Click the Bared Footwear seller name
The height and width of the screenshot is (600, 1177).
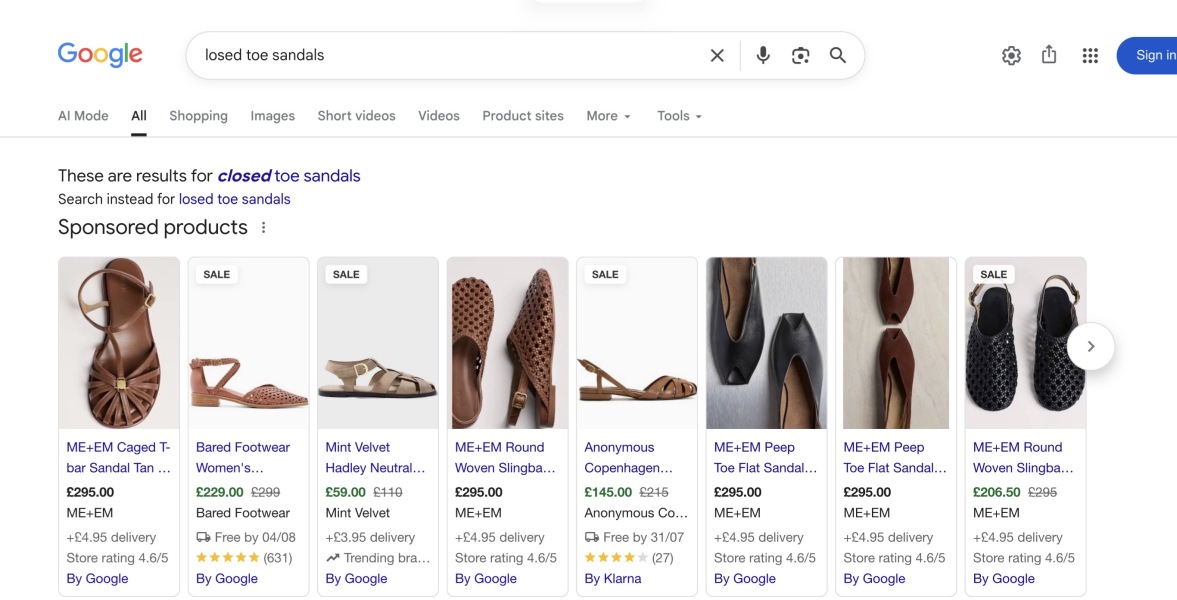(x=242, y=513)
